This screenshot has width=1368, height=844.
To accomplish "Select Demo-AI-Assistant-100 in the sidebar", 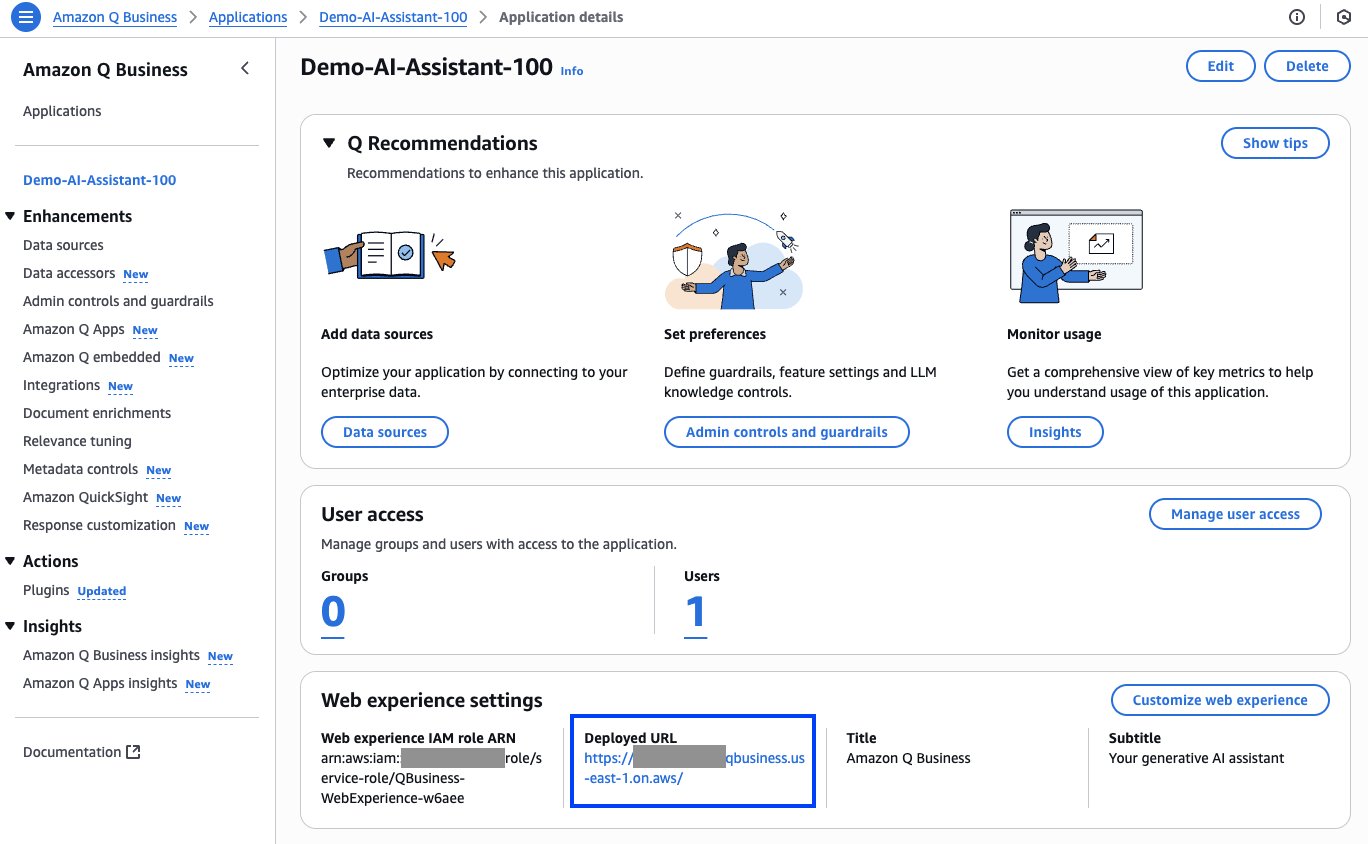I will point(100,180).
